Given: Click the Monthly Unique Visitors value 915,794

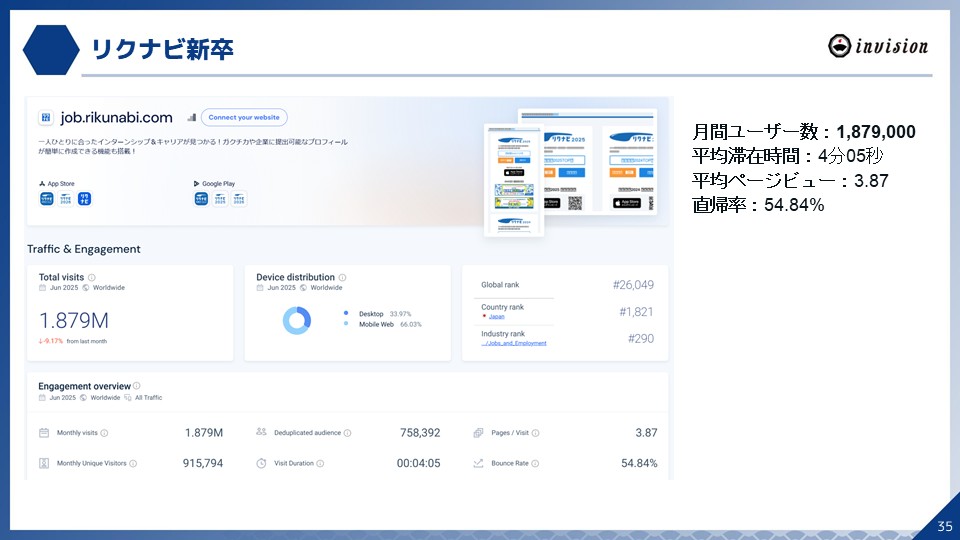Looking at the screenshot, I should coord(203,463).
